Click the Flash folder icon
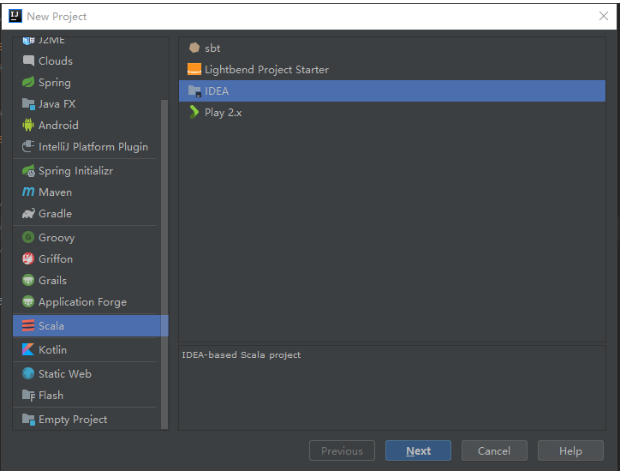Viewport: 622px width, 471px height. pos(28,395)
